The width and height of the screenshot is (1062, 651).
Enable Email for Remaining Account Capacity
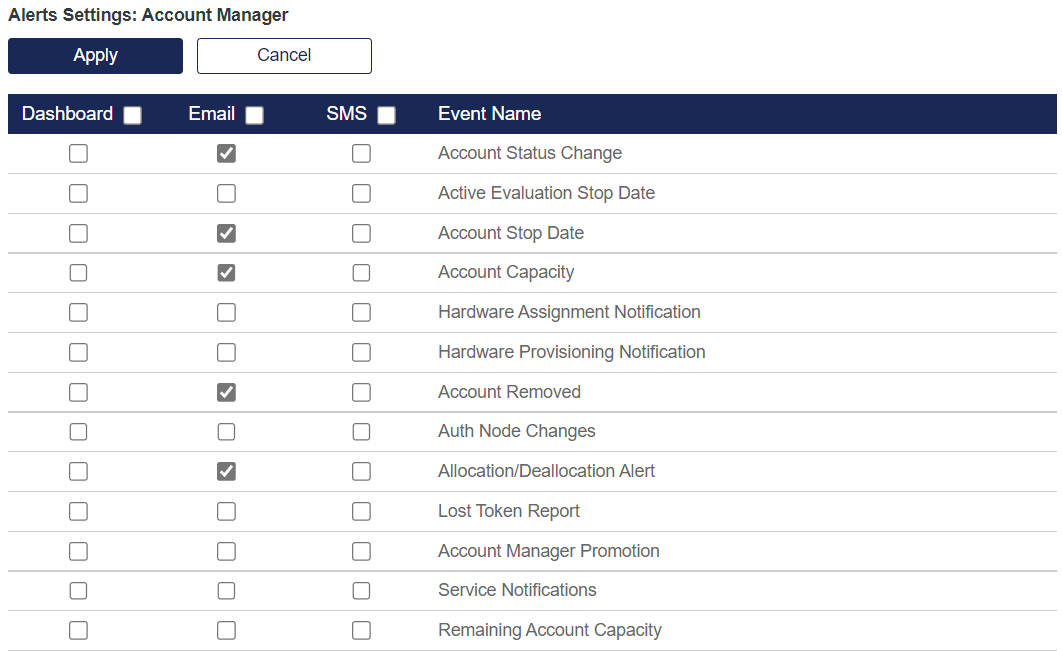click(227, 630)
